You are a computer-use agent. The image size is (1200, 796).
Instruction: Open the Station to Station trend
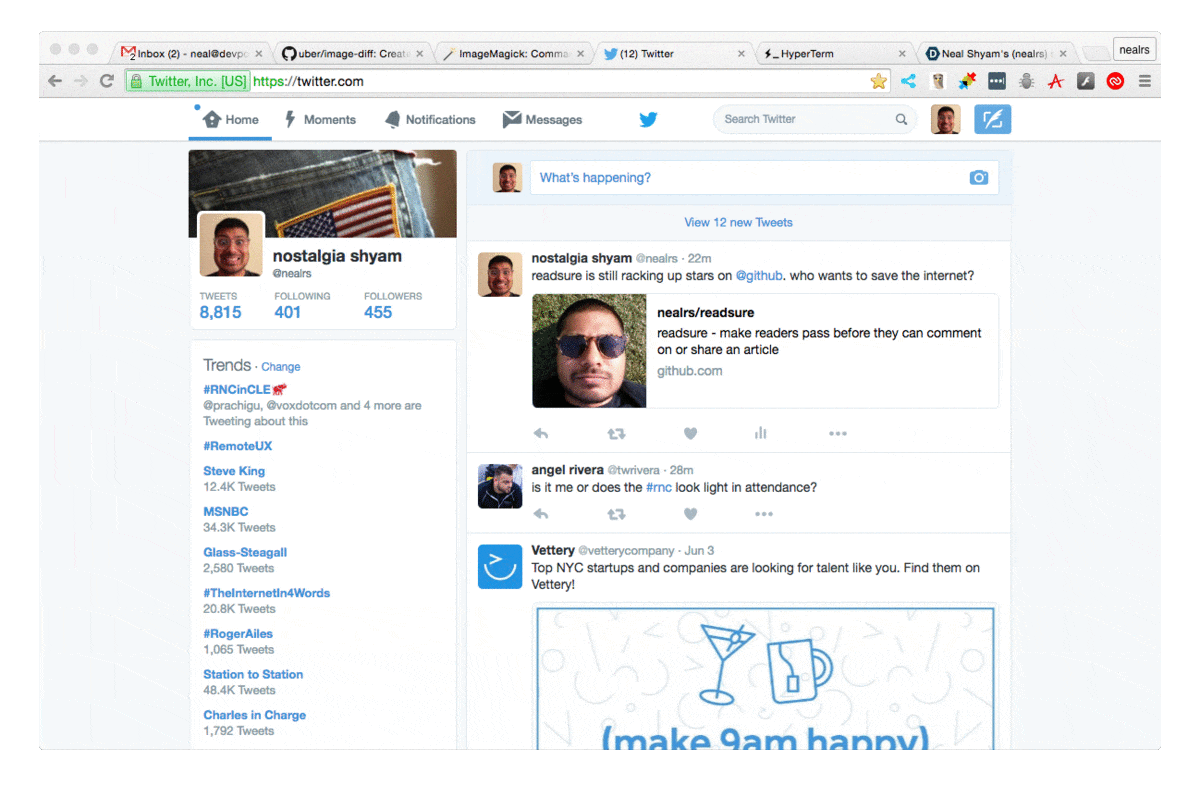pos(253,674)
